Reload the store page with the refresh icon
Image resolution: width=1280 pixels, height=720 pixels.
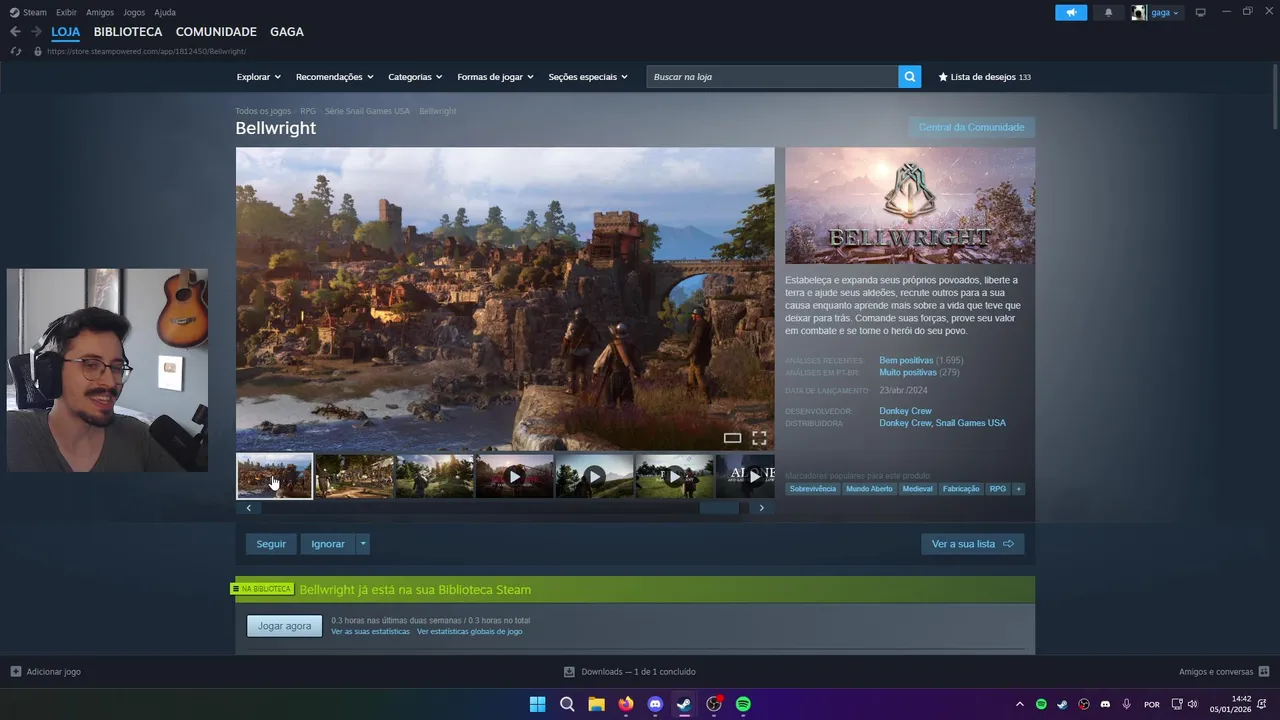pyautogui.click(x=16, y=51)
